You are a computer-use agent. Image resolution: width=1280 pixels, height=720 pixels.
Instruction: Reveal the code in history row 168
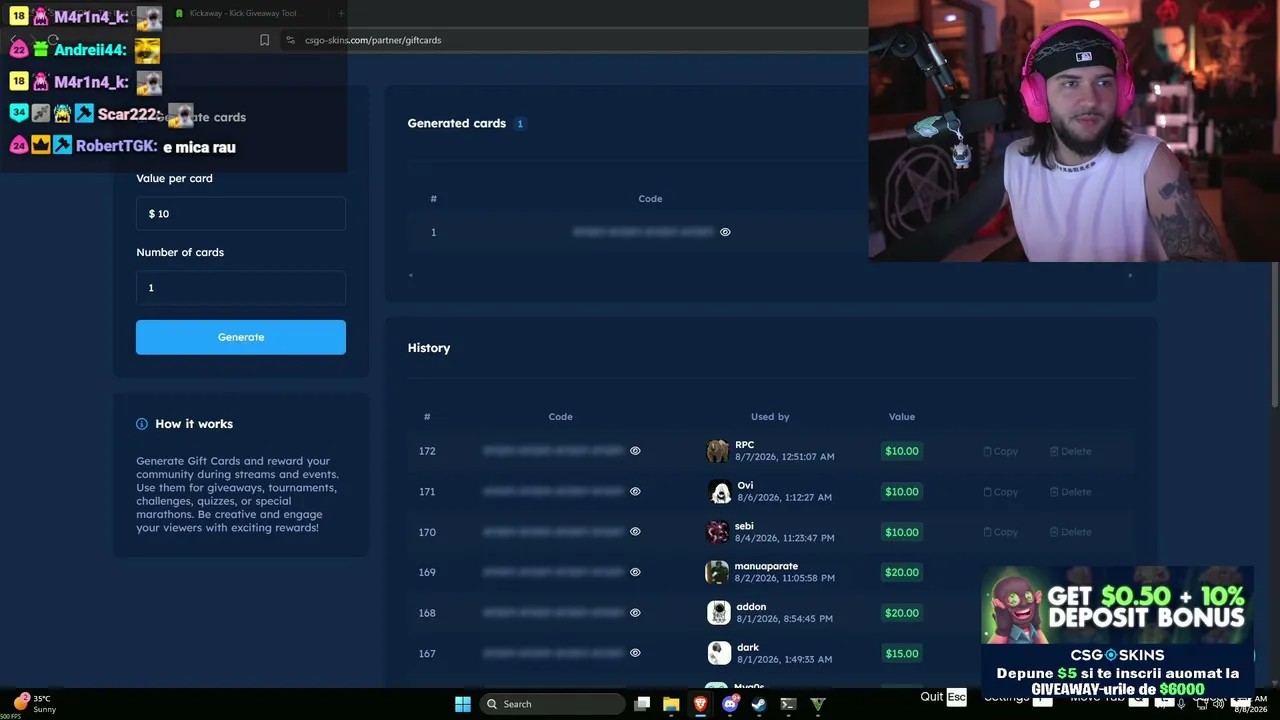pyautogui.click(x=635, y=613)
